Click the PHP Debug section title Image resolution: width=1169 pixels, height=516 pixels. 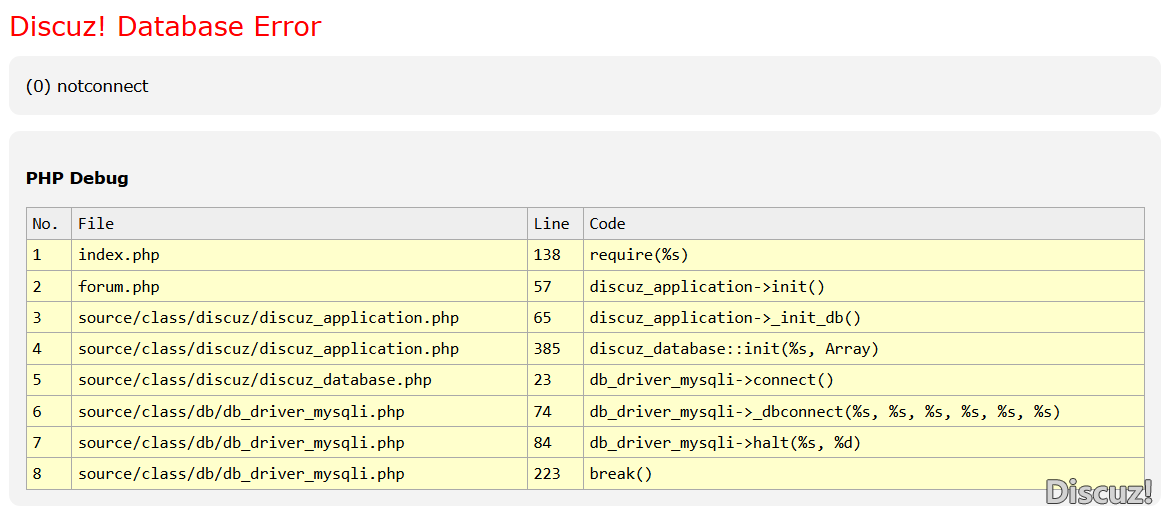(77, 178)
